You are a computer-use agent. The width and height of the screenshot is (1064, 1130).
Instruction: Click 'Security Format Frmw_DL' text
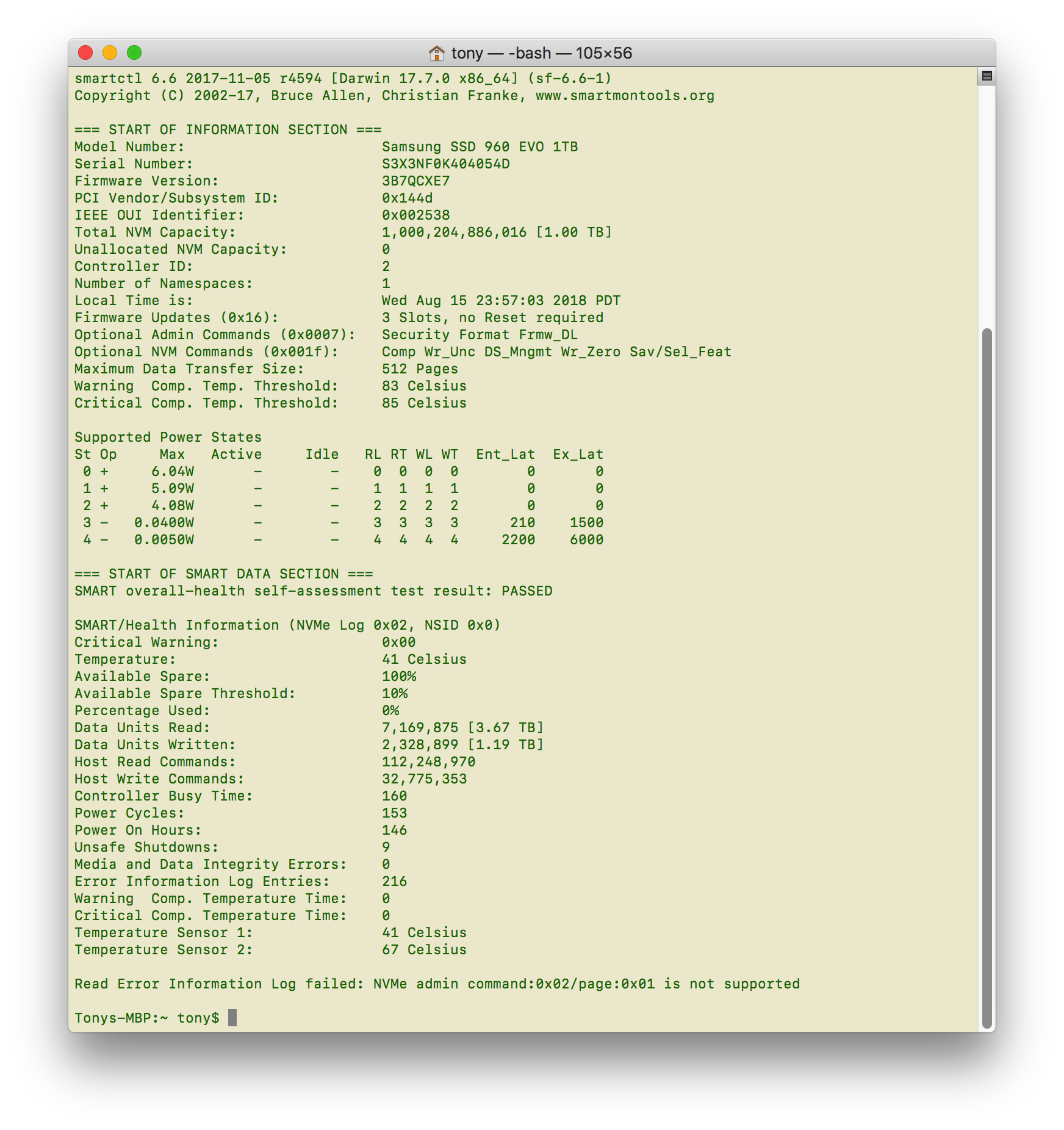click(x=480, y=335)
